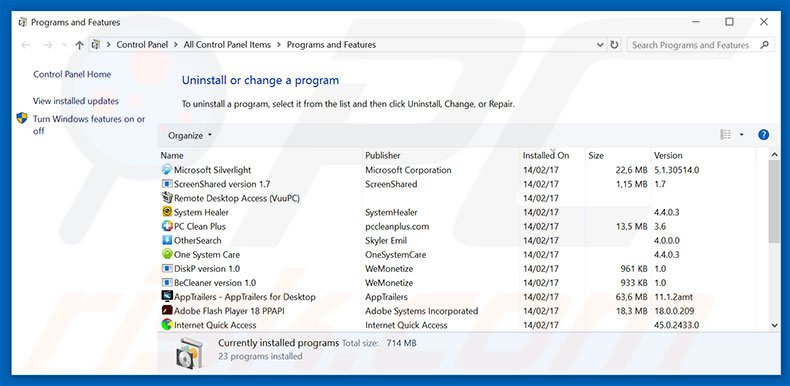Click the scrollbar down arrow
790x386 pixels.
pyautogui.click(x=774, y=326)
